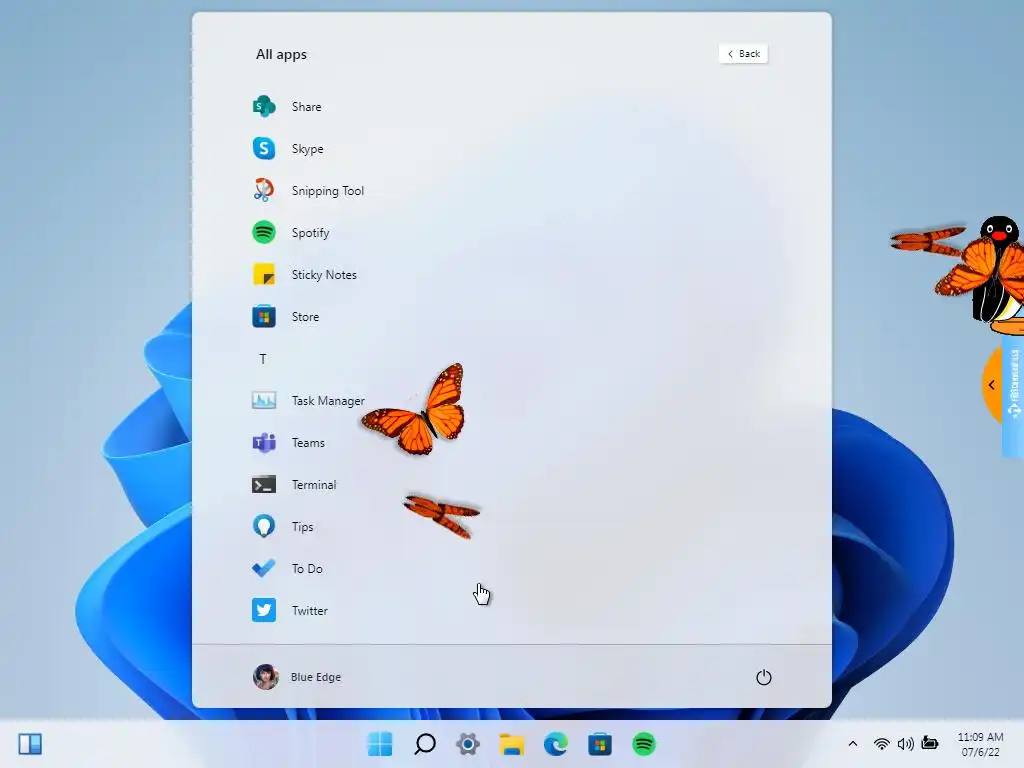The image size is (1024, 768).
Task: Open Microsoft Store on the taskbar
Action: [600, 744]
